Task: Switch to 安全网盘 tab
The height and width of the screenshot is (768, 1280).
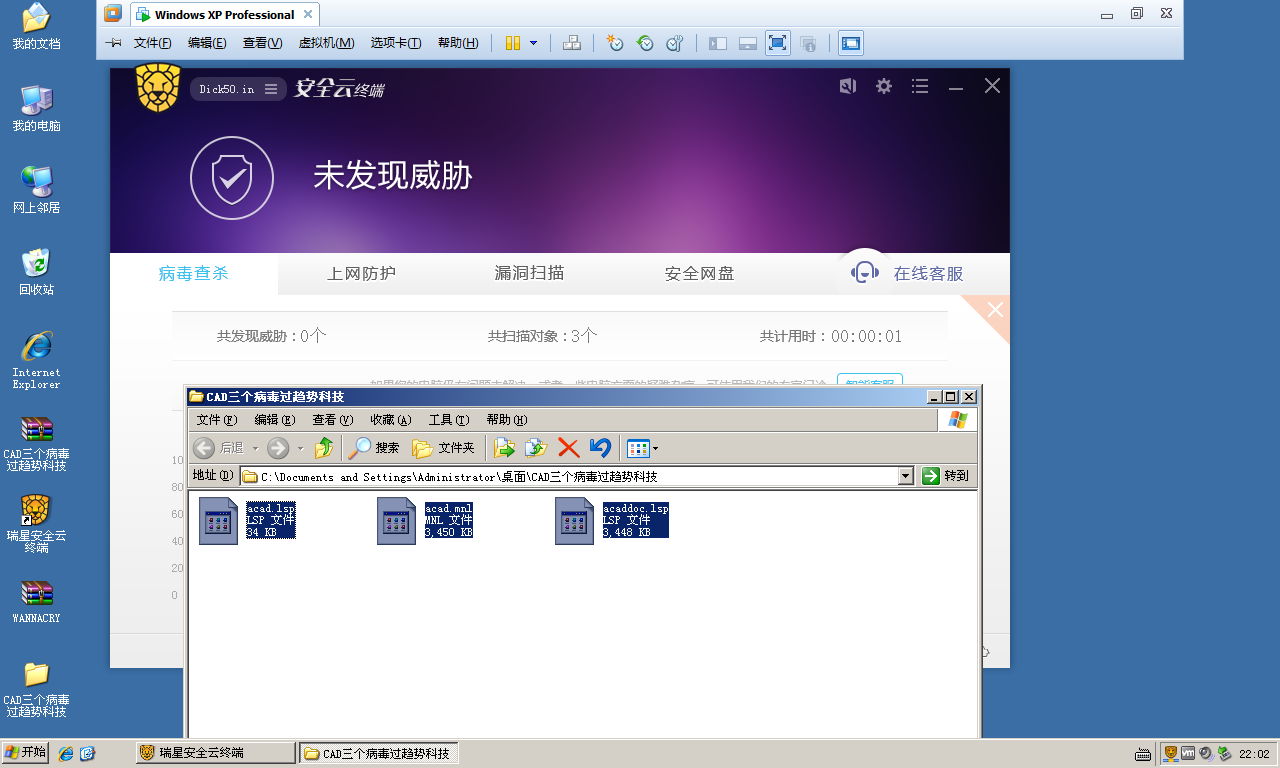Action: click(700, 273)
